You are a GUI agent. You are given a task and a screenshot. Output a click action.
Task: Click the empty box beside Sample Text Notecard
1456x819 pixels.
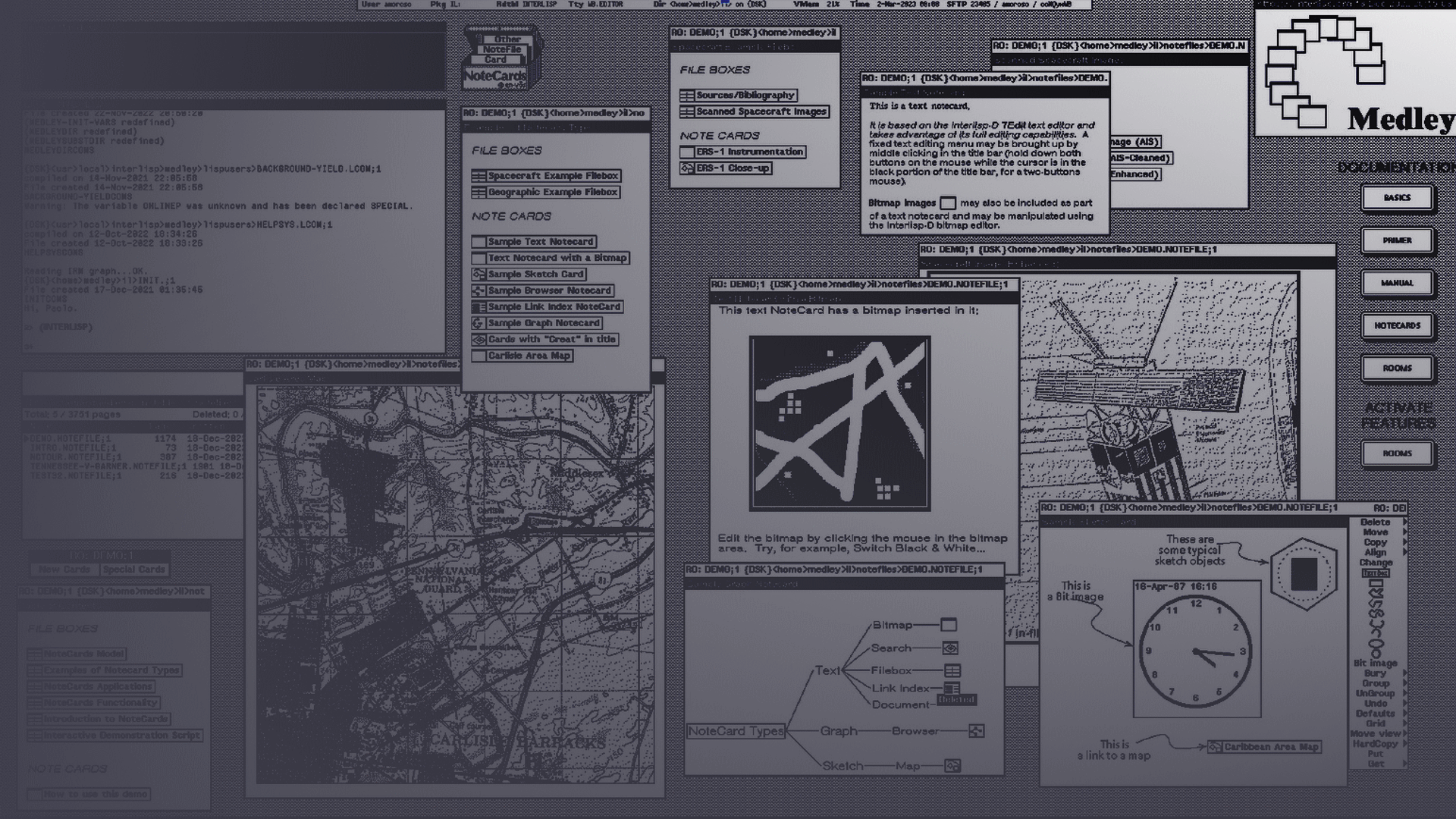pos(479,242)
